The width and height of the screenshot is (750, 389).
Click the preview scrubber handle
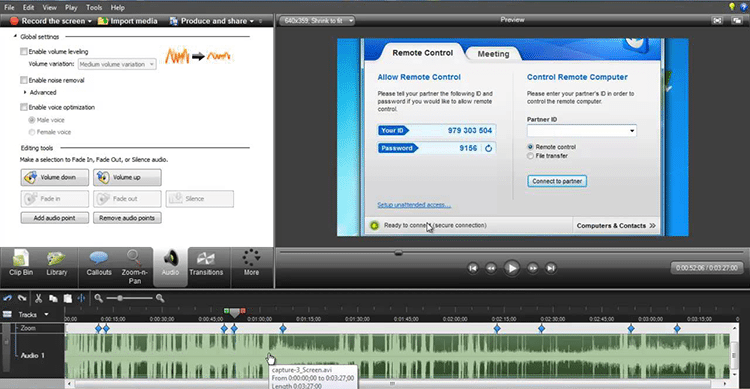point(398,252)
